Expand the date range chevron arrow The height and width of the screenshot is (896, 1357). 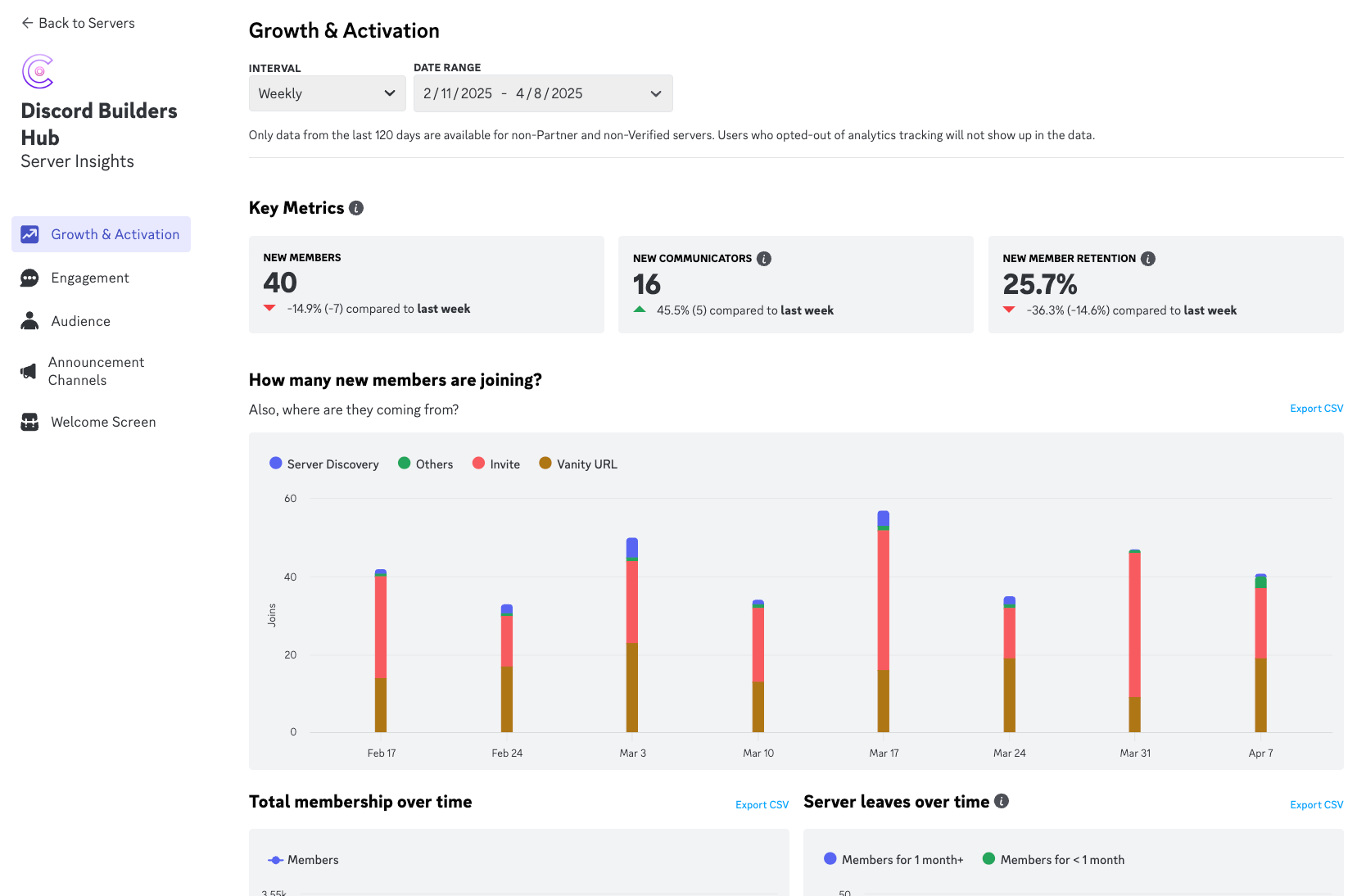(655, 93)
